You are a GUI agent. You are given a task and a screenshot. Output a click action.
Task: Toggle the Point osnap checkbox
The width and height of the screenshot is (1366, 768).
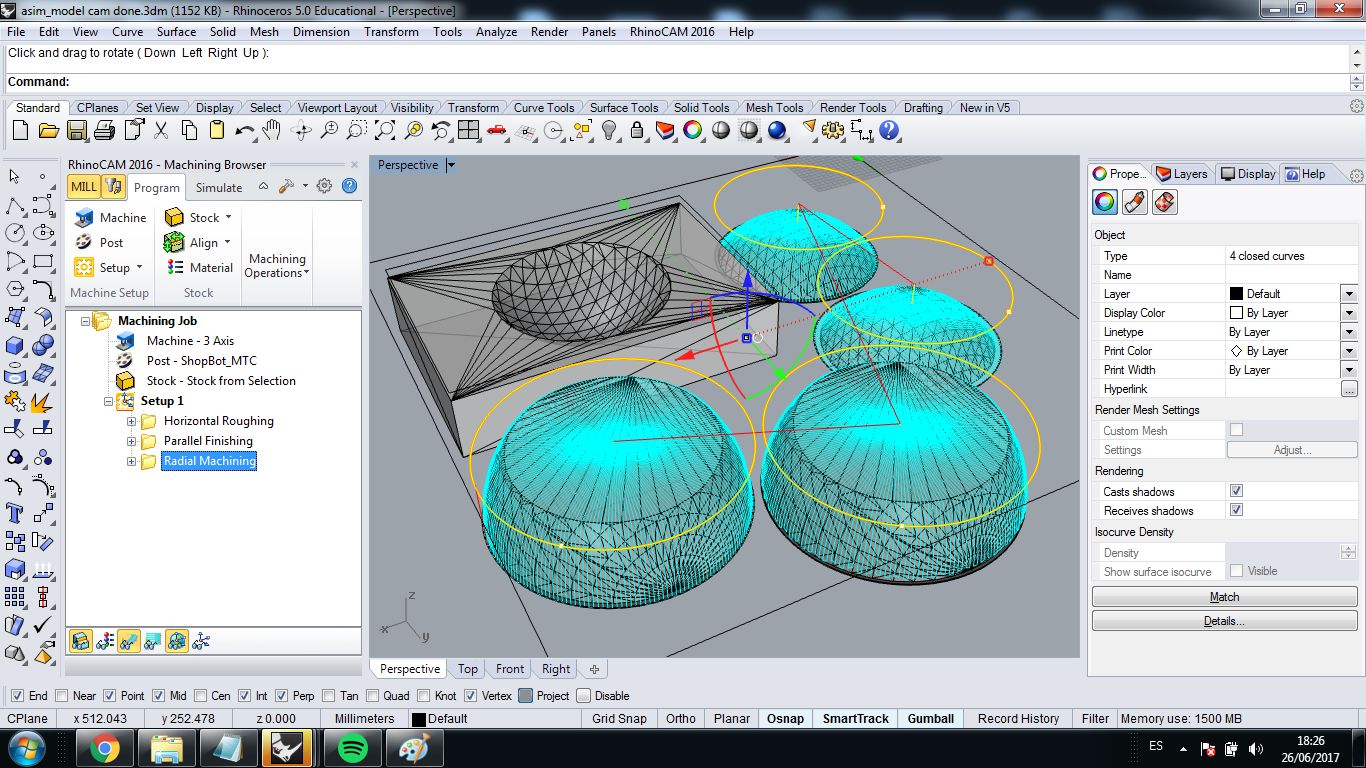[x=110, y=696]
